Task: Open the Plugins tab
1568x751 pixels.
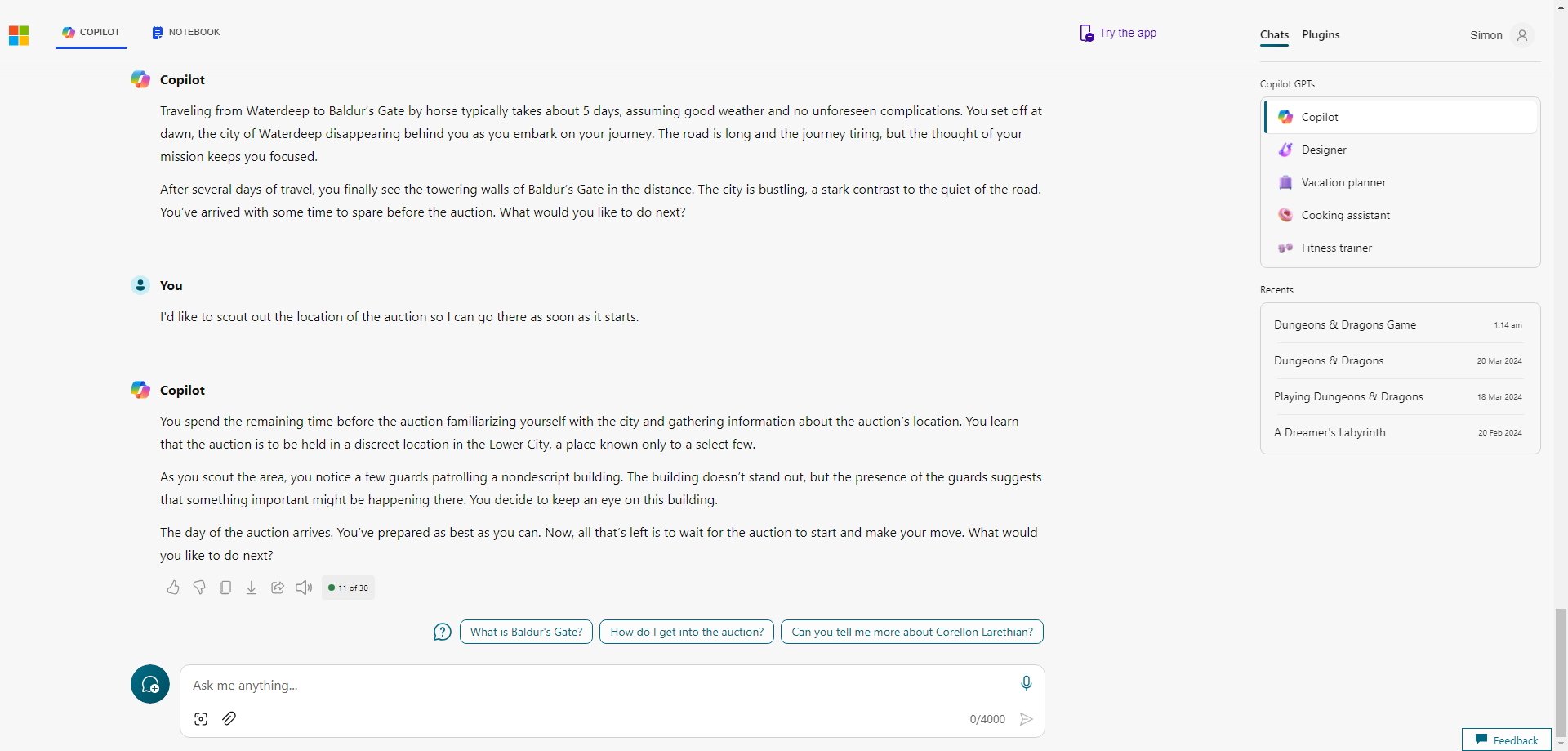Action: click(x=1321, y=34)
